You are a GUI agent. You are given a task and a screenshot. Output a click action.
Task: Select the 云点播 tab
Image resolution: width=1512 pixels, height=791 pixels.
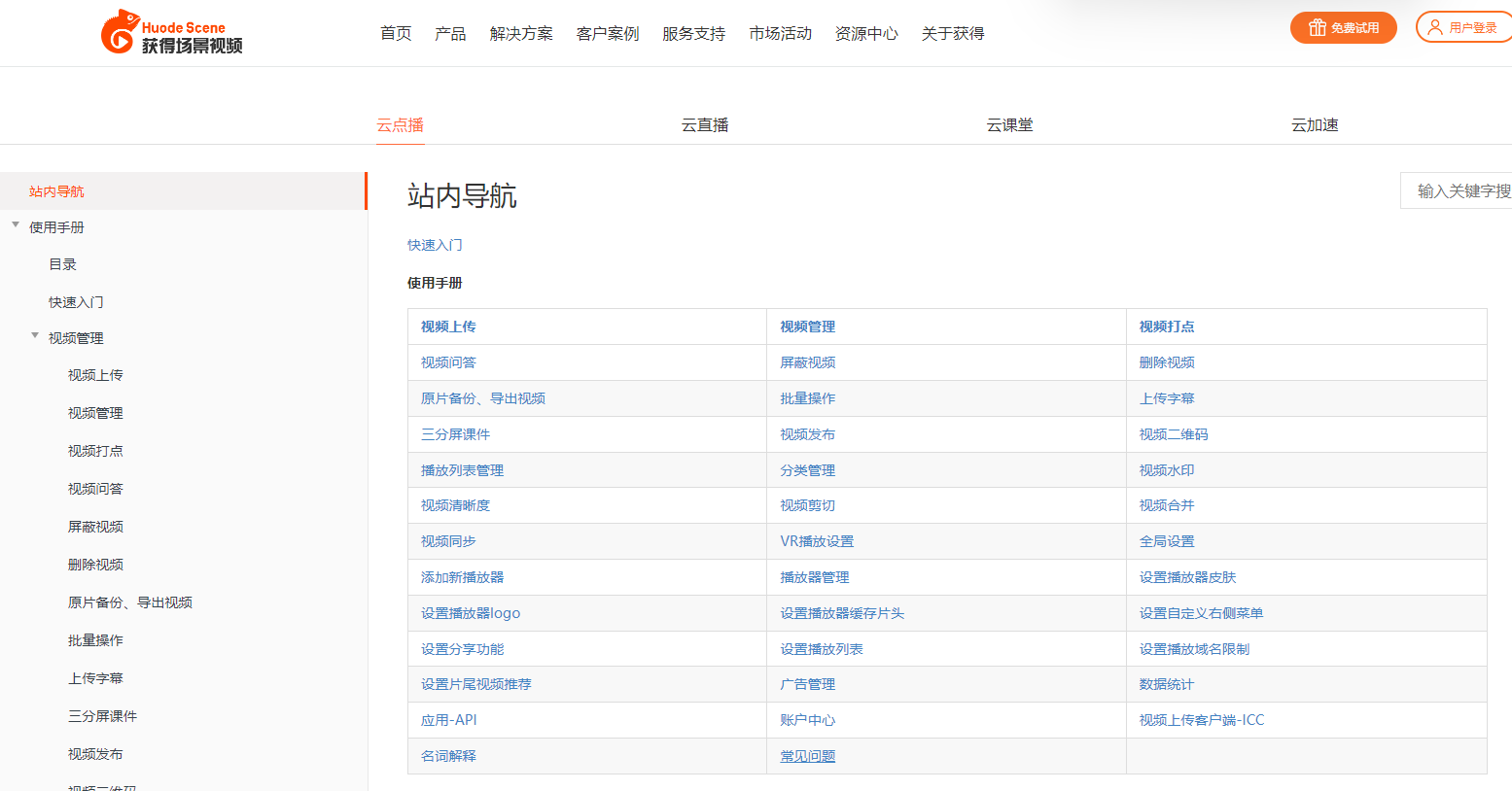[401, 125]
